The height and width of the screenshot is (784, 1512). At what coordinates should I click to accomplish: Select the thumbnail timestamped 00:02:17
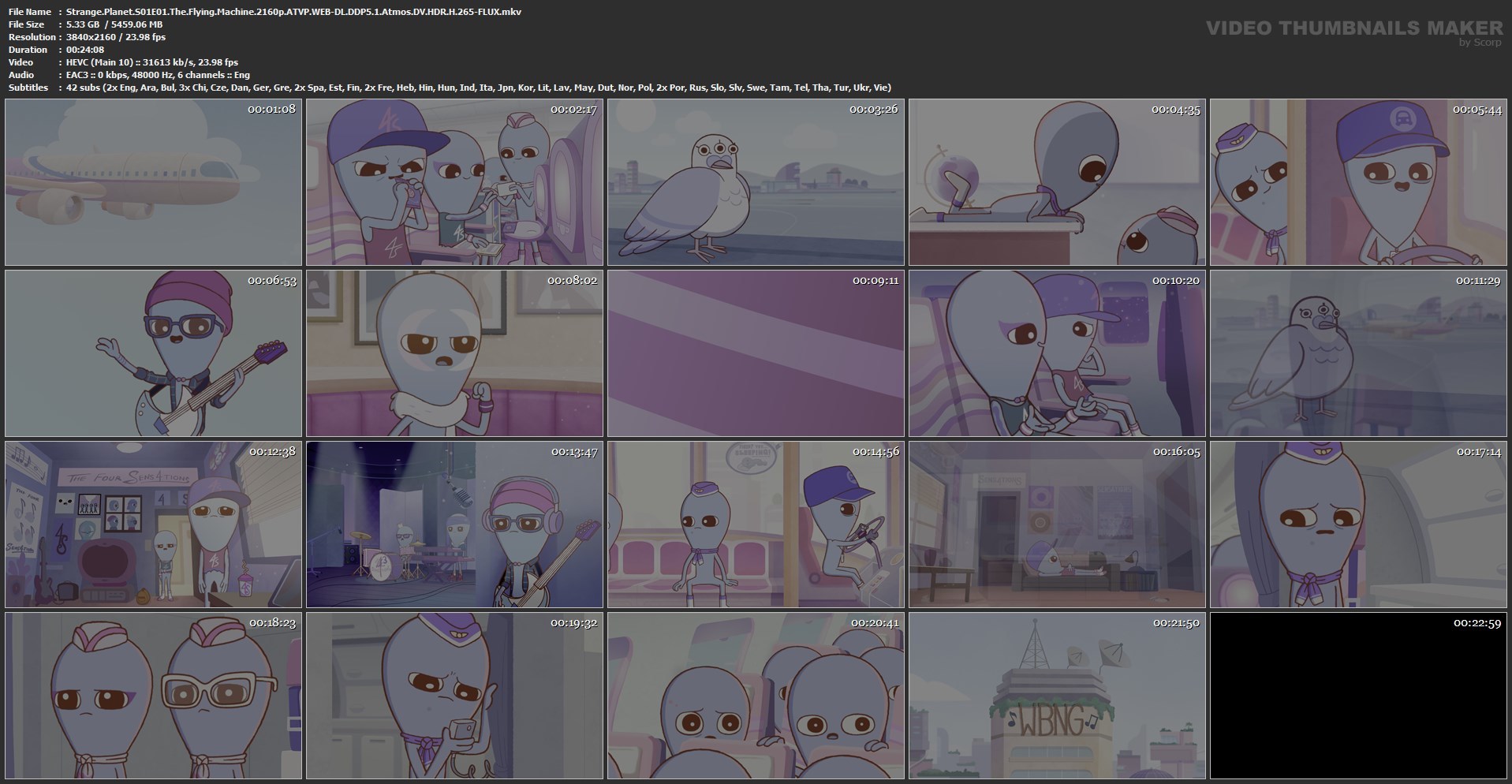454,182
